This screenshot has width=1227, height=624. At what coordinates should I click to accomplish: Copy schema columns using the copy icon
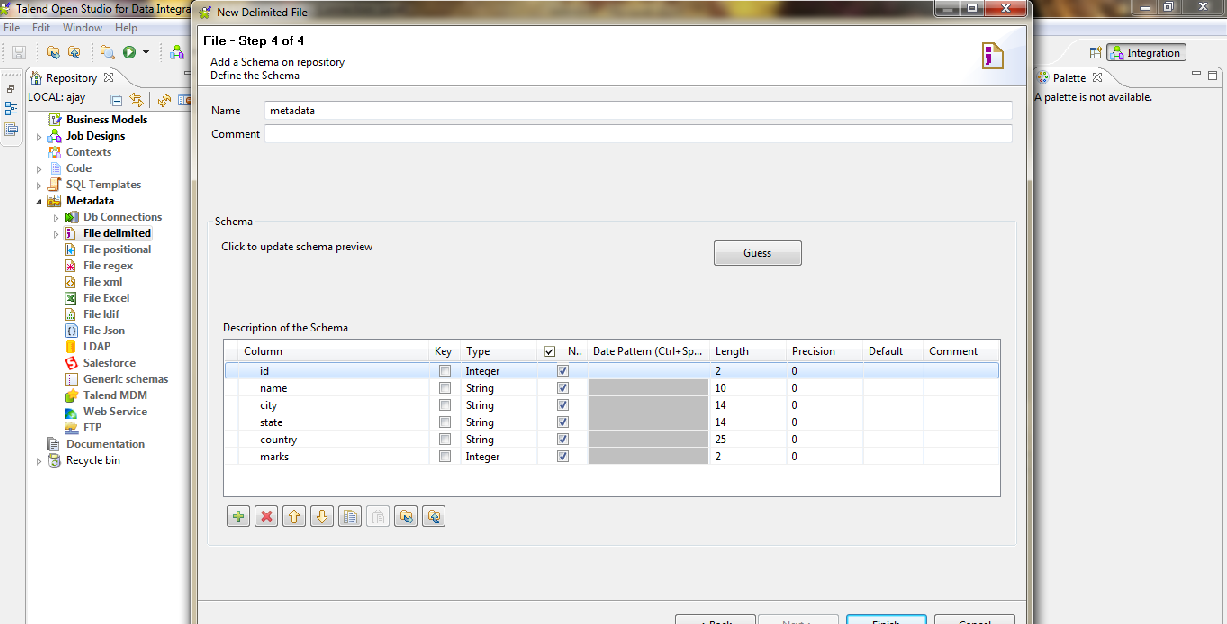(x=349, y=516)
